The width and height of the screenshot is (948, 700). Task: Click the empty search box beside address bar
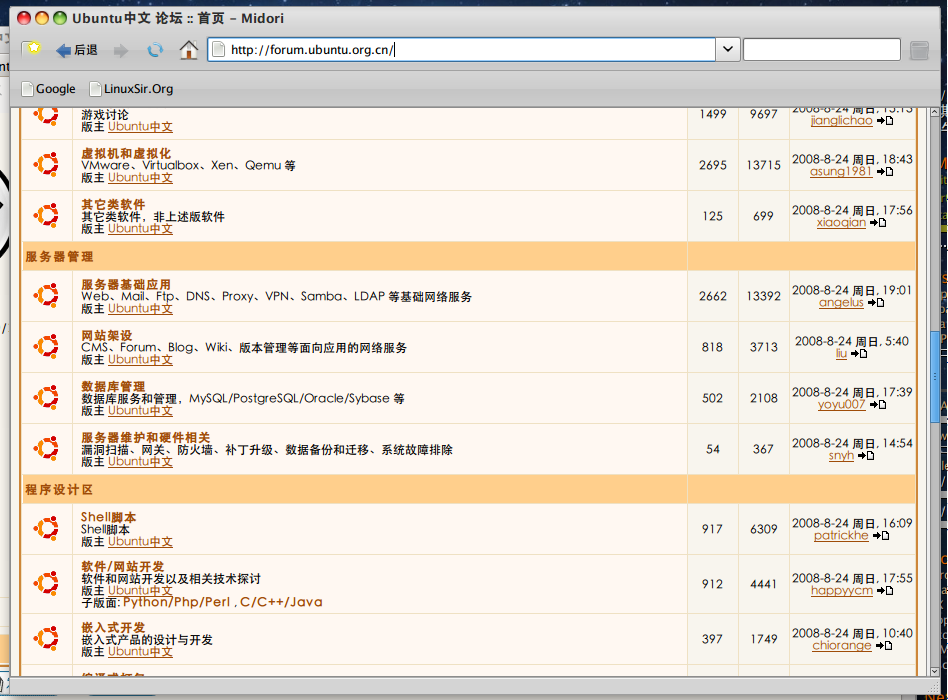coord(822,50)
